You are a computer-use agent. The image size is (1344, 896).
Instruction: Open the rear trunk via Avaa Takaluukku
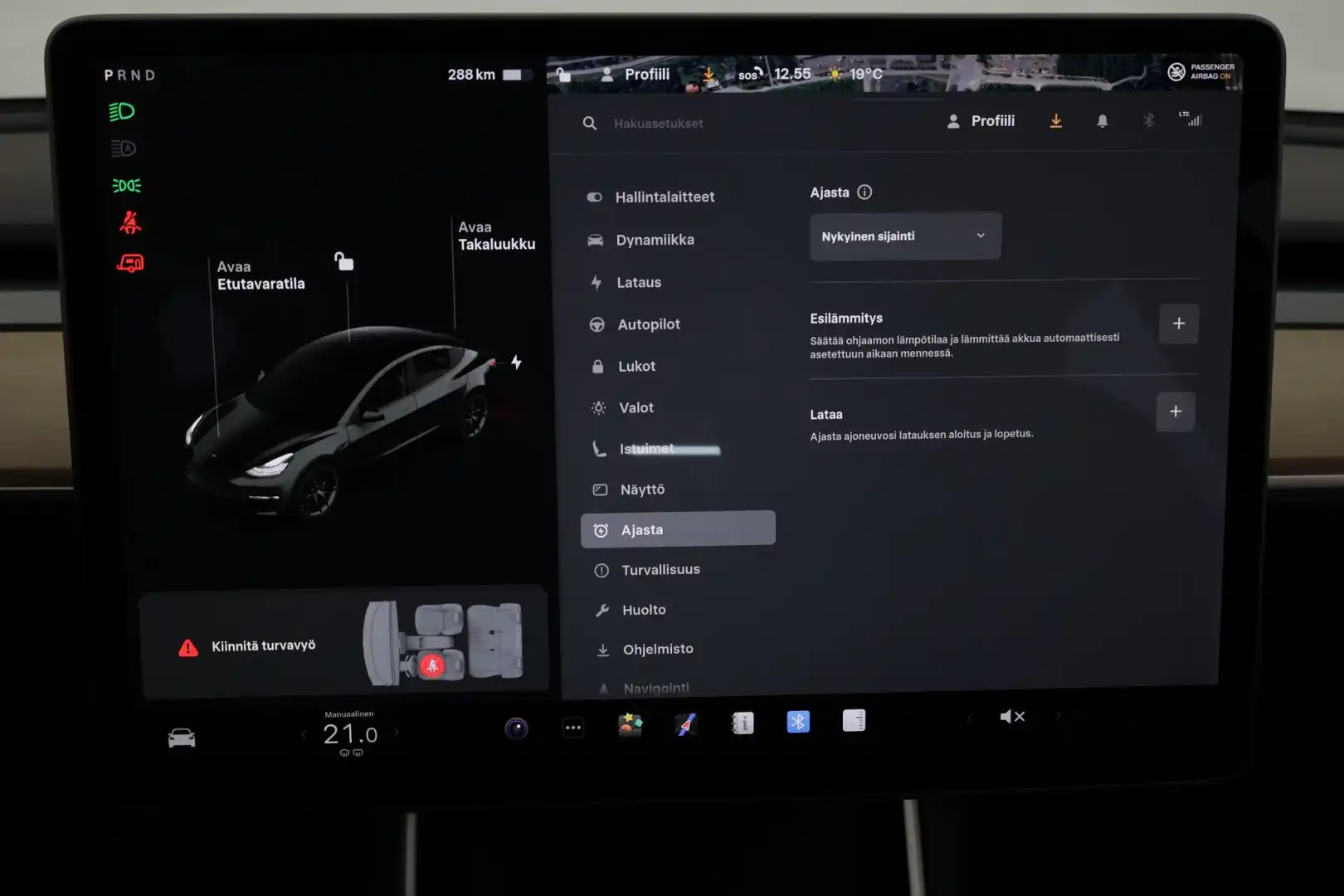496,236
